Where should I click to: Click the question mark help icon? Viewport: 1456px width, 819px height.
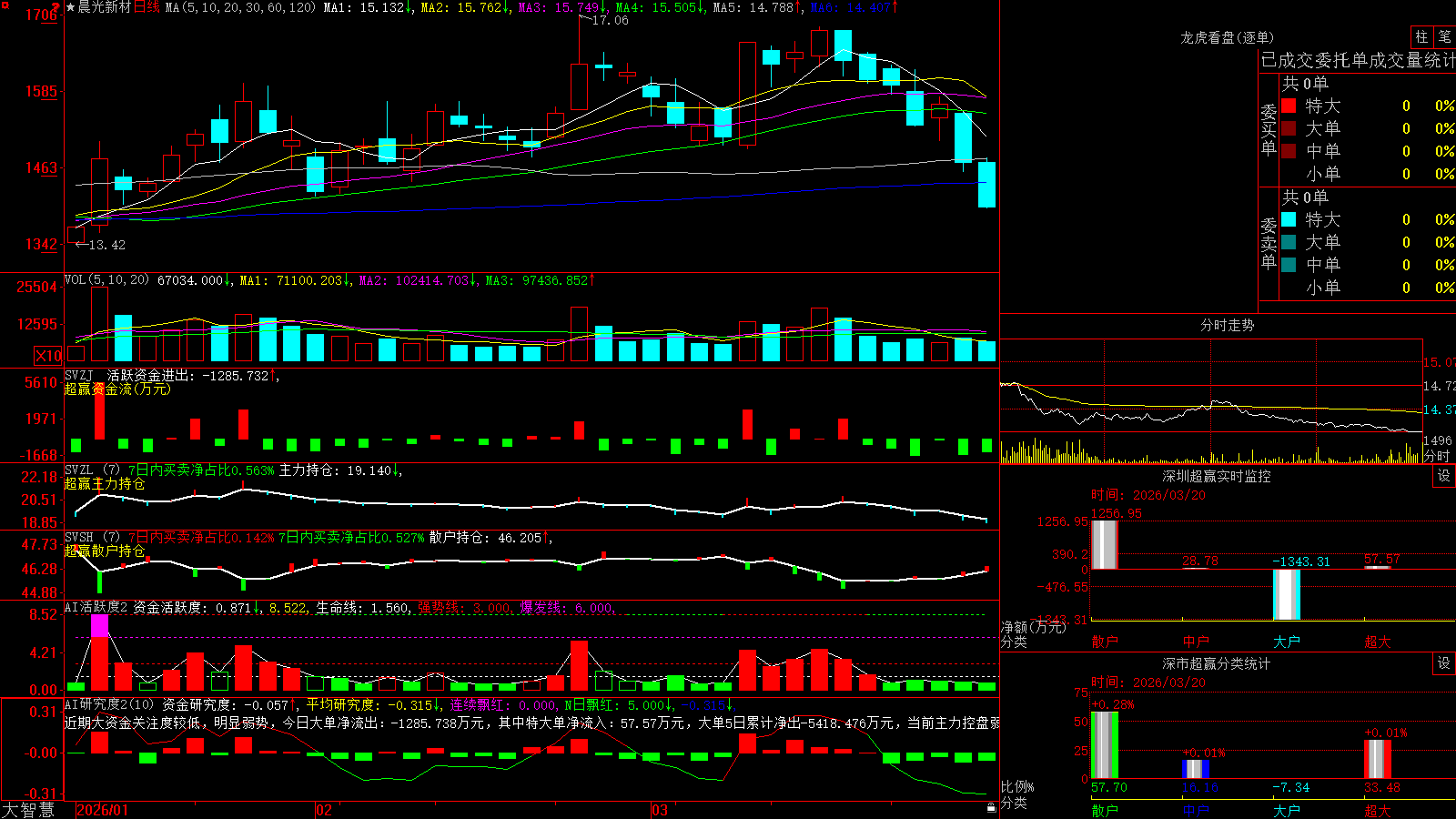pos(56,7)
